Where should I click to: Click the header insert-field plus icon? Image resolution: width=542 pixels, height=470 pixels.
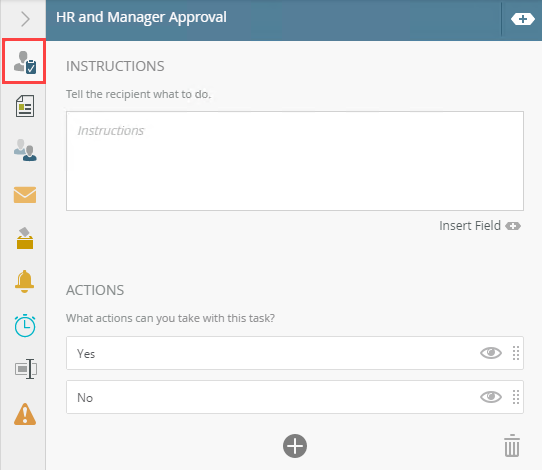click(x=523, y=19)
